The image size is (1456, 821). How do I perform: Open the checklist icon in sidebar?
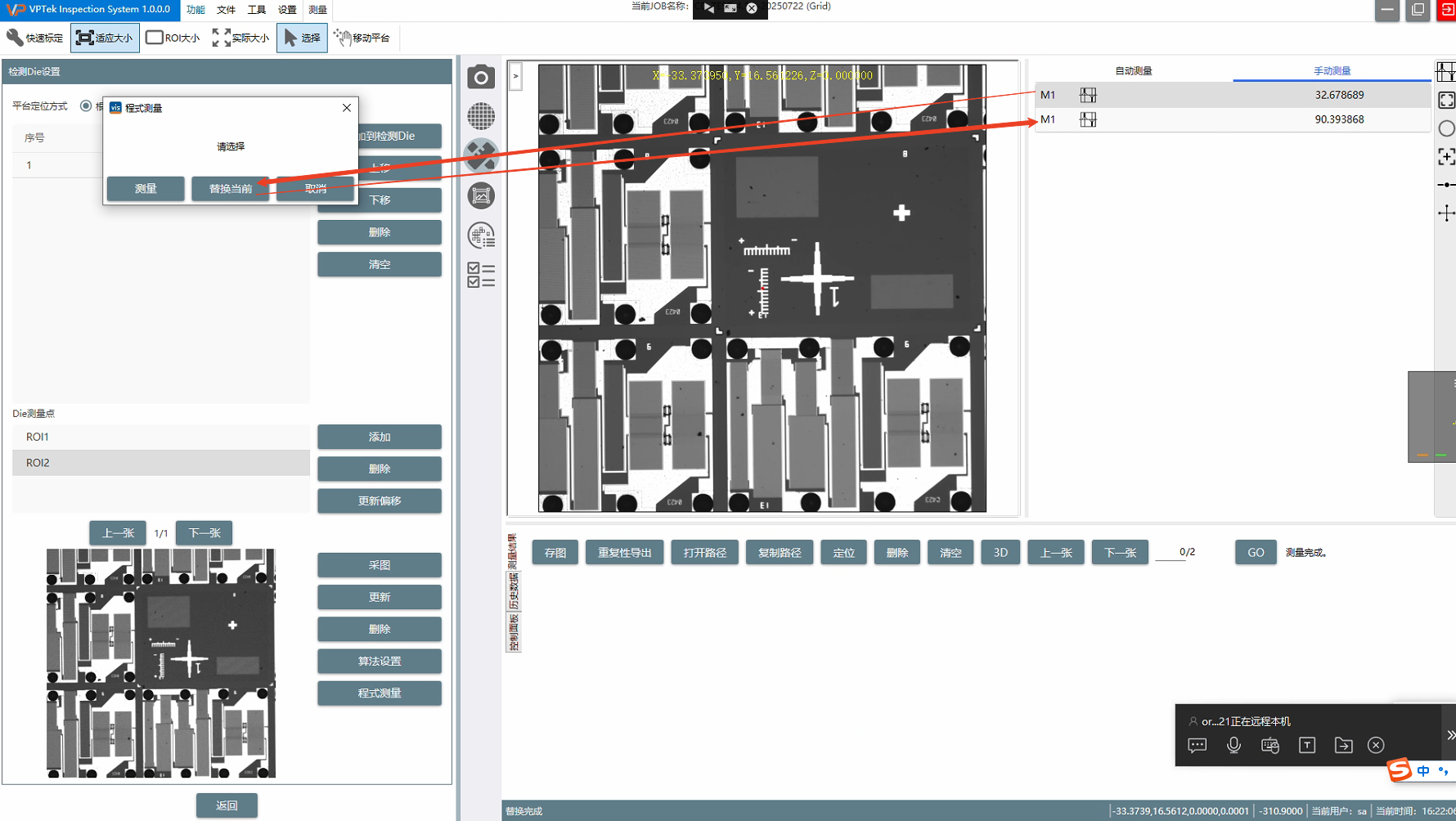tap(481, 275)
